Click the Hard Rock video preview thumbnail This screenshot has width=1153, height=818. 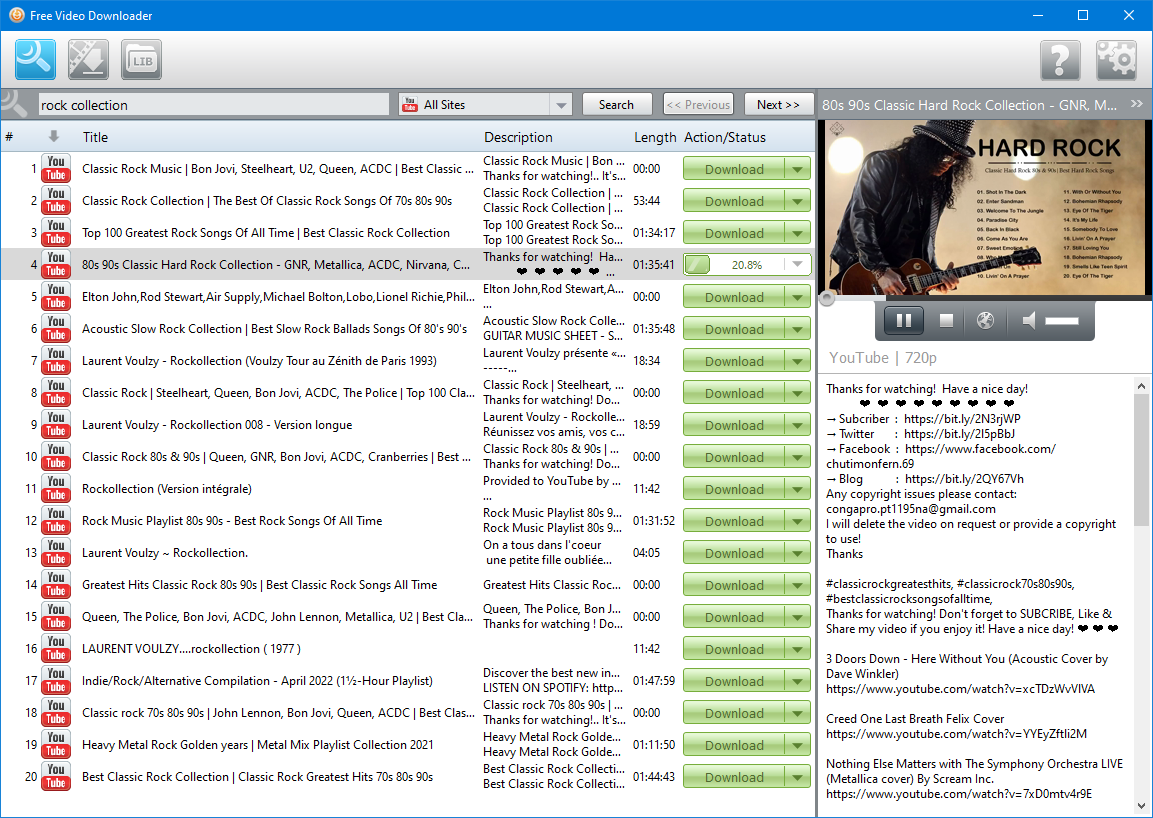[x=985, y=207]
